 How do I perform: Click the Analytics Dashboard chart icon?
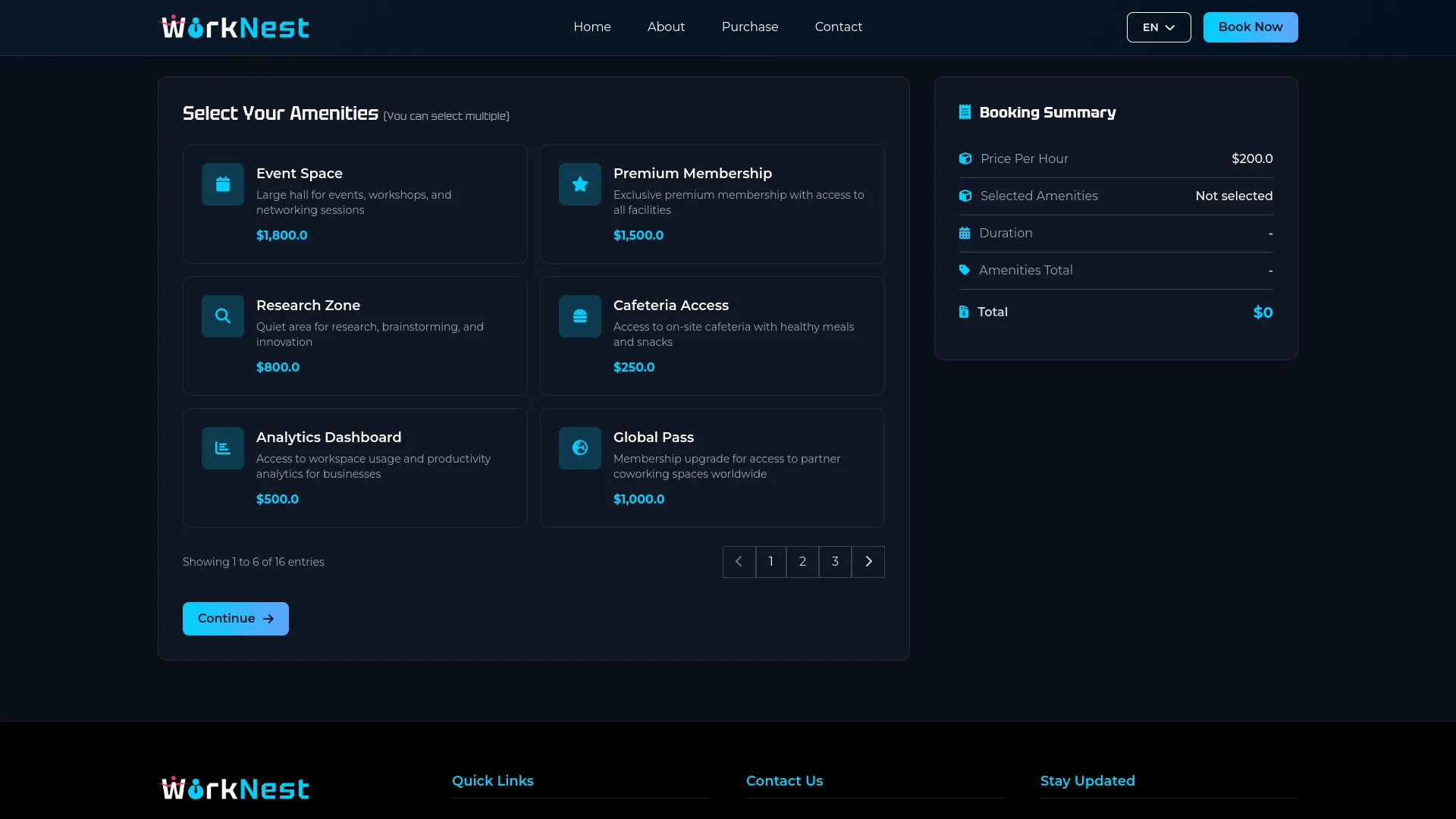pos(223,448)
